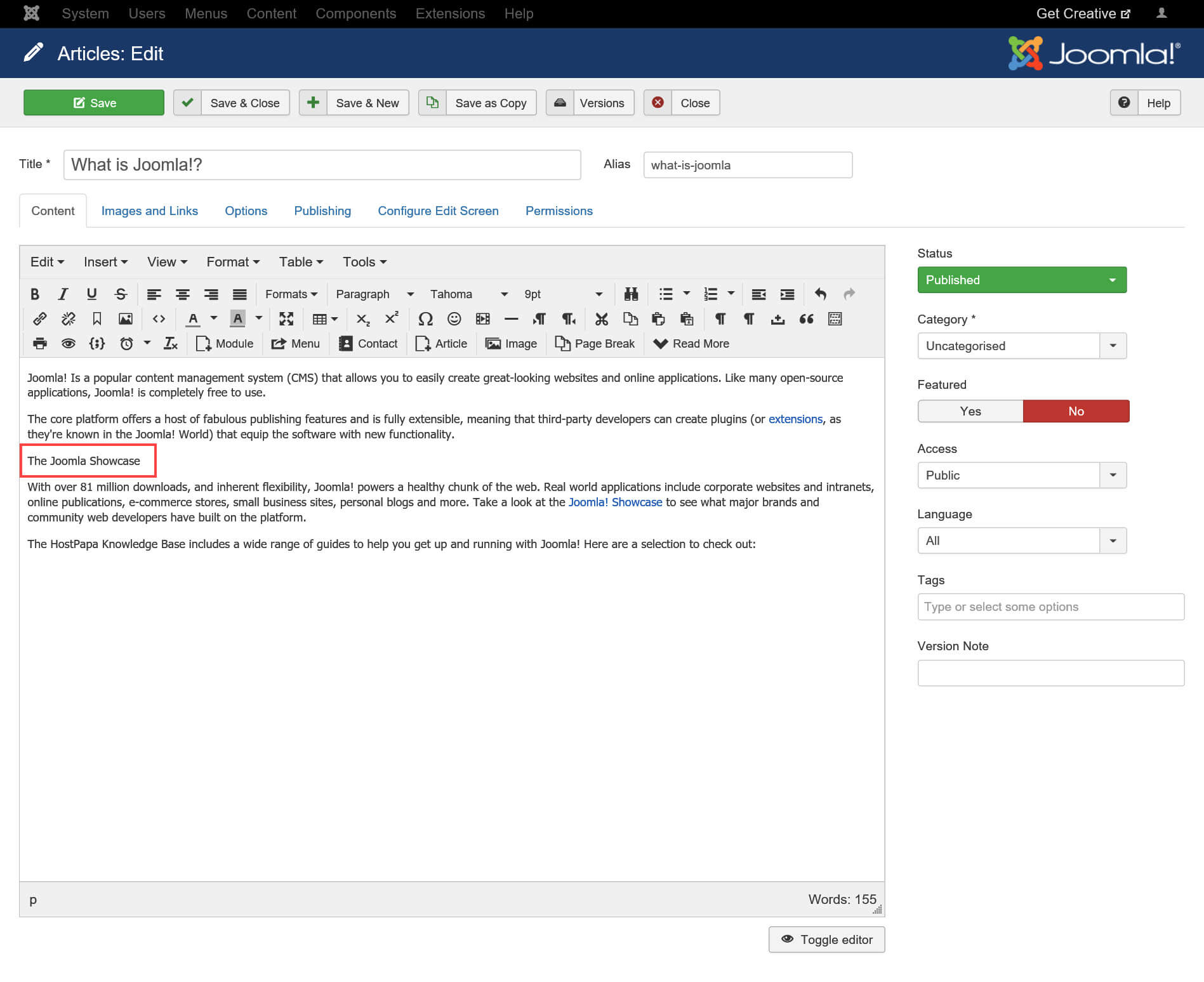Click the print icon

pos(39,343)
